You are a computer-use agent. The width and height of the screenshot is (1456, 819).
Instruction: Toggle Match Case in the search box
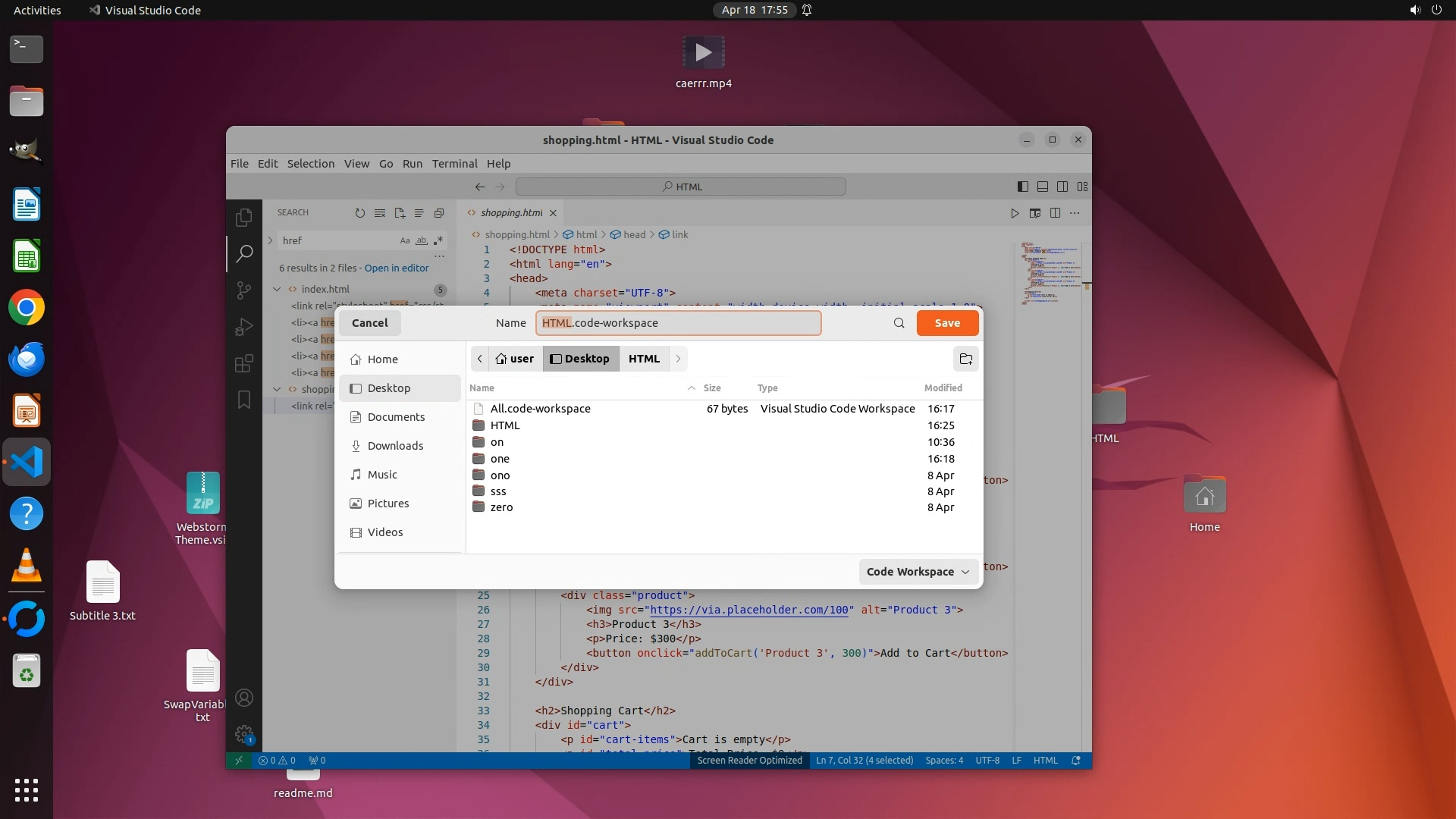pos(405,240)
